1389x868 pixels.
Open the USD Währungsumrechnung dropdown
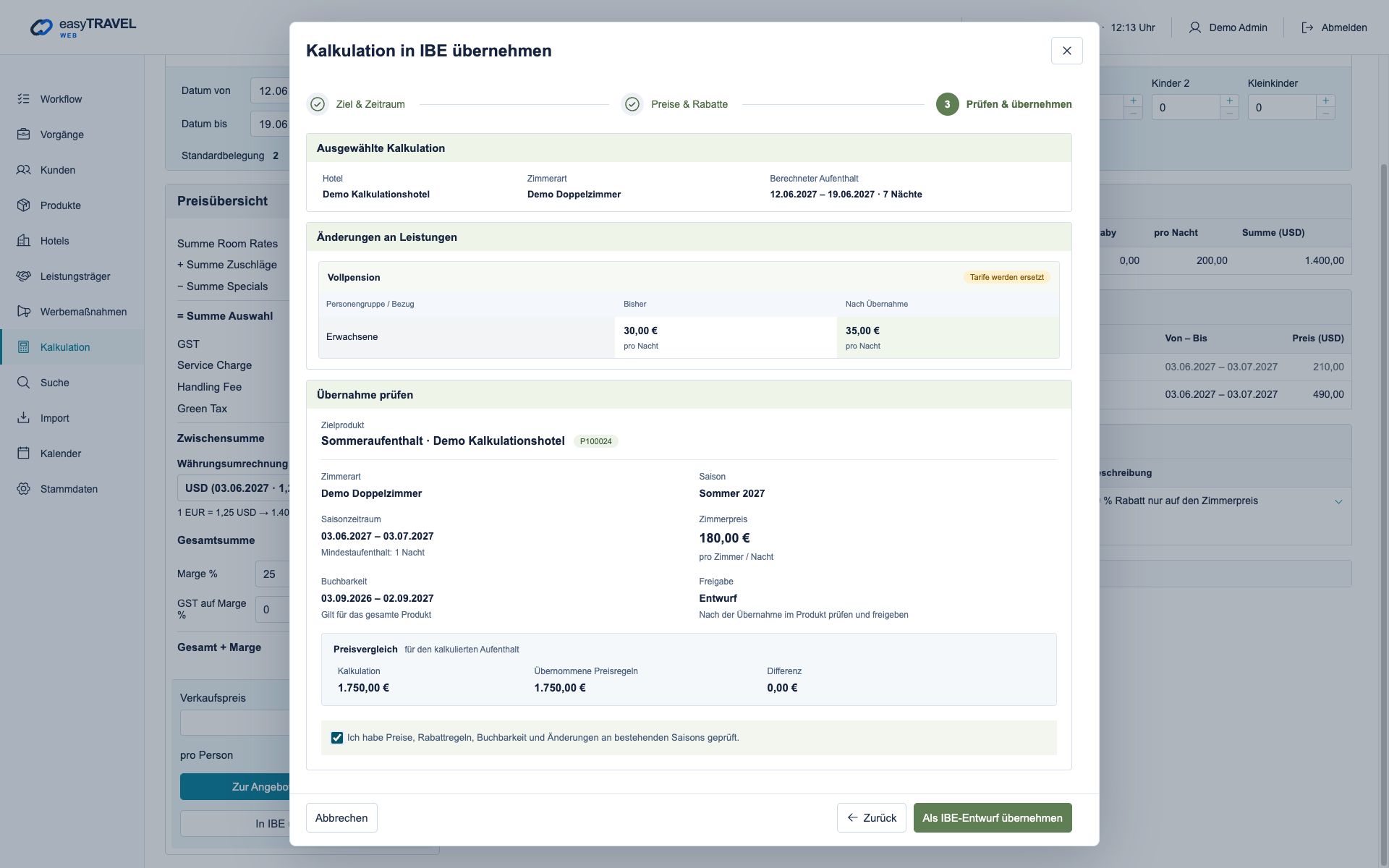[x=234, y=488]
